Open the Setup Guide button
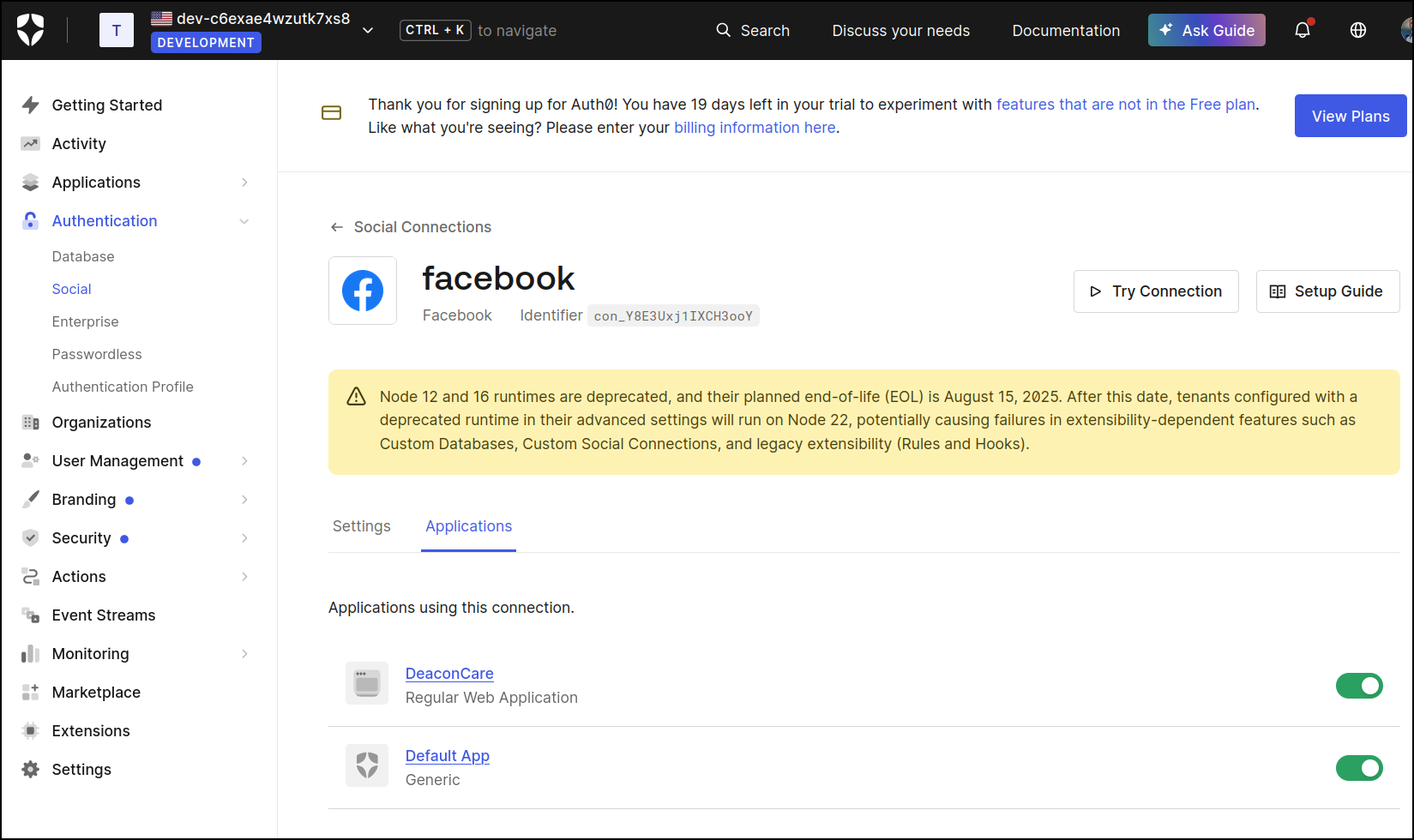The width and height of the screenshot is (1414, 840). click(x=1327, y=291)
